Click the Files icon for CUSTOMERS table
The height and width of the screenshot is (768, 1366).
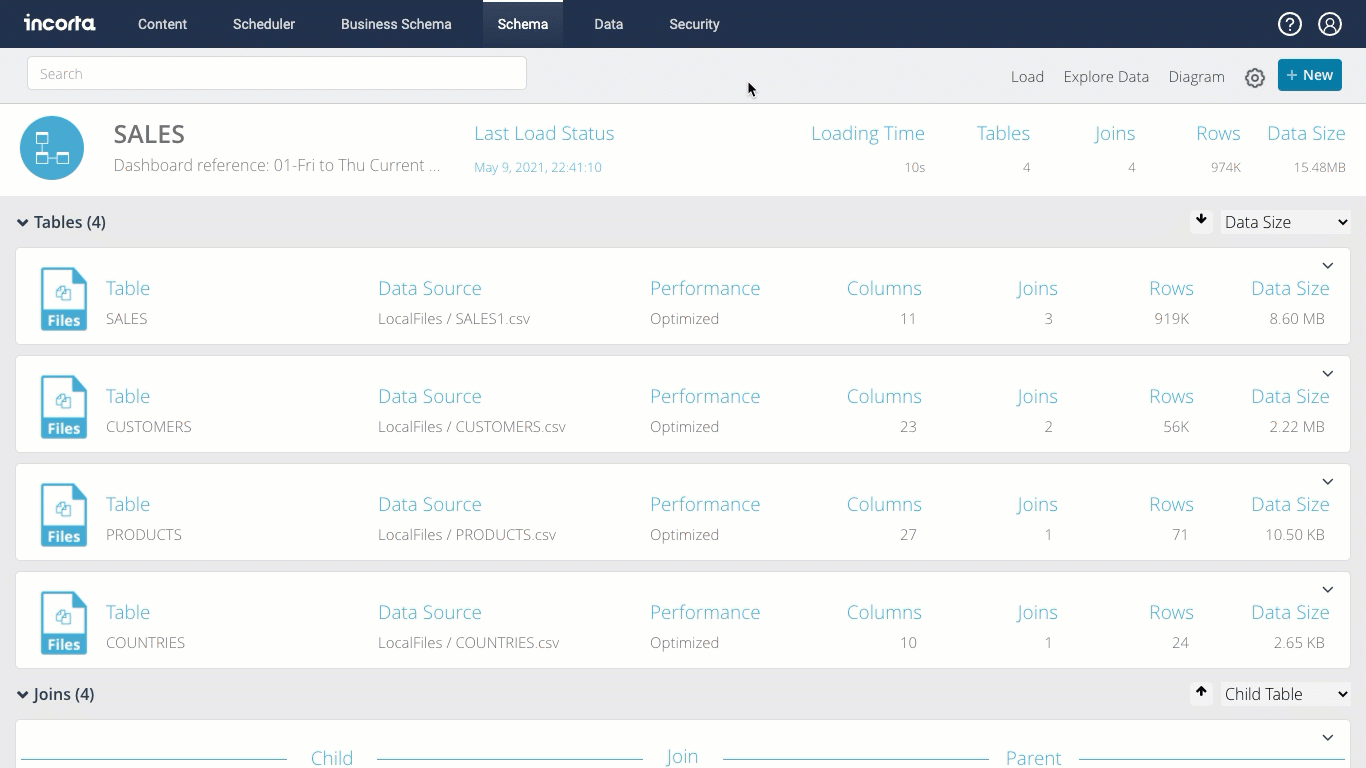(63, 406)
